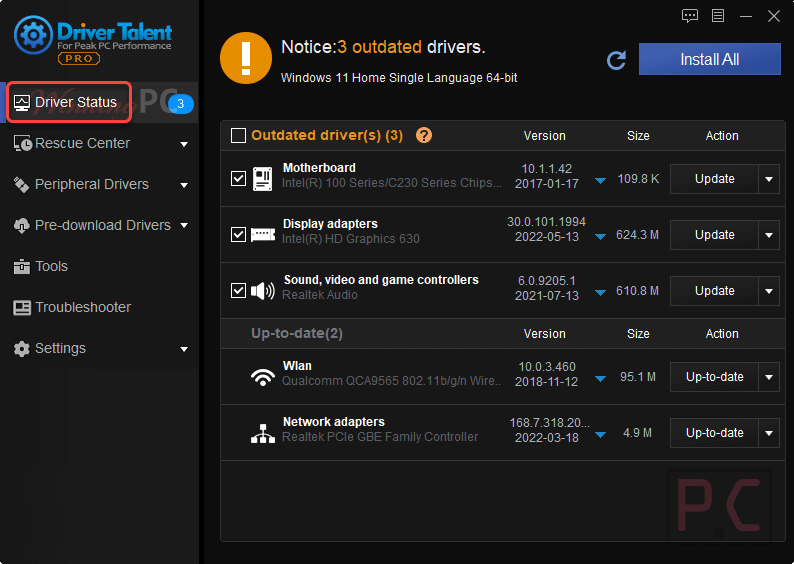Open the main menu list icon

click(x=718, y=16)
